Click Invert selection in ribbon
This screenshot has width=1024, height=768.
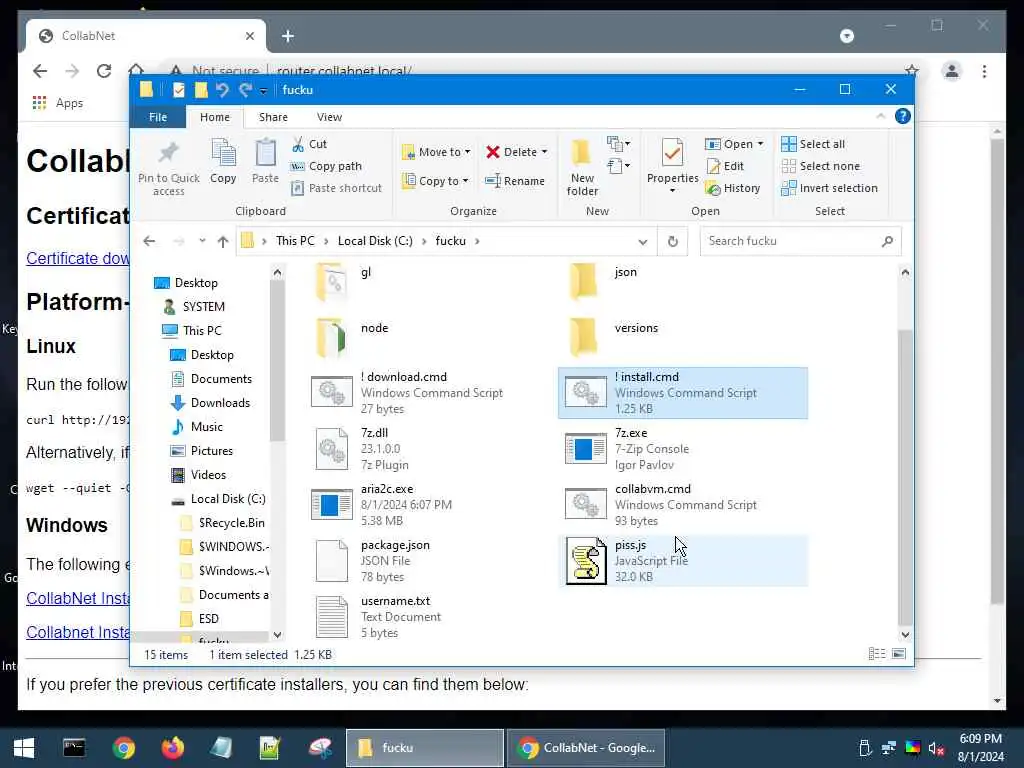tap(829, 188)
